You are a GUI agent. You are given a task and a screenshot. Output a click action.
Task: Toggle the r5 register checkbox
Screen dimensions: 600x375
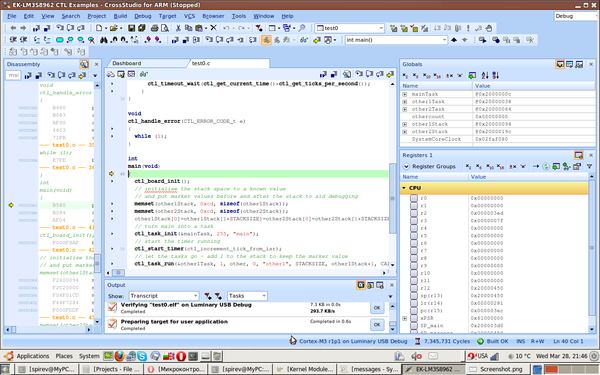click(414, 236)
